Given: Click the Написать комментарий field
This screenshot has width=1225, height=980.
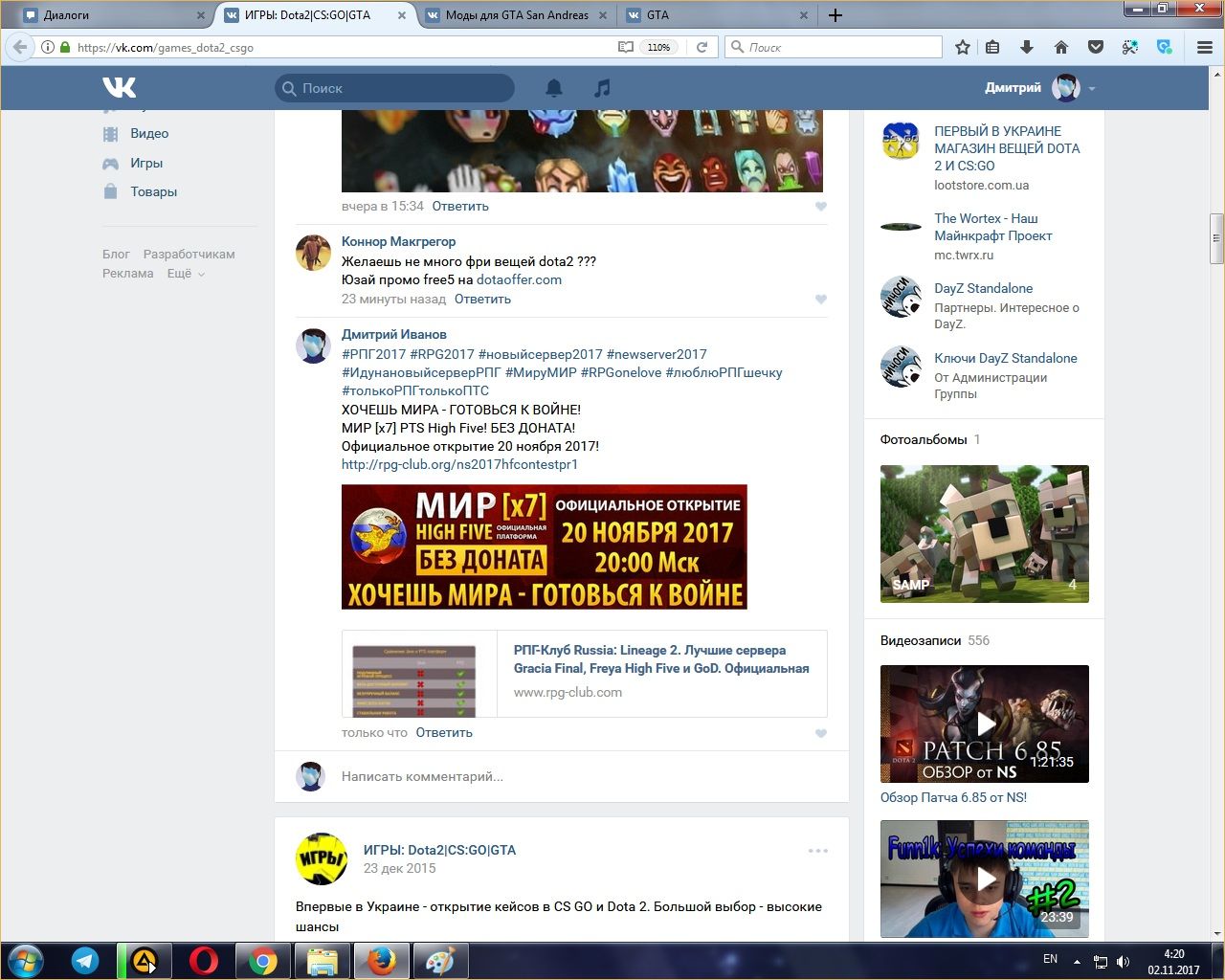Looking at the screenshot, I should 574,776.
